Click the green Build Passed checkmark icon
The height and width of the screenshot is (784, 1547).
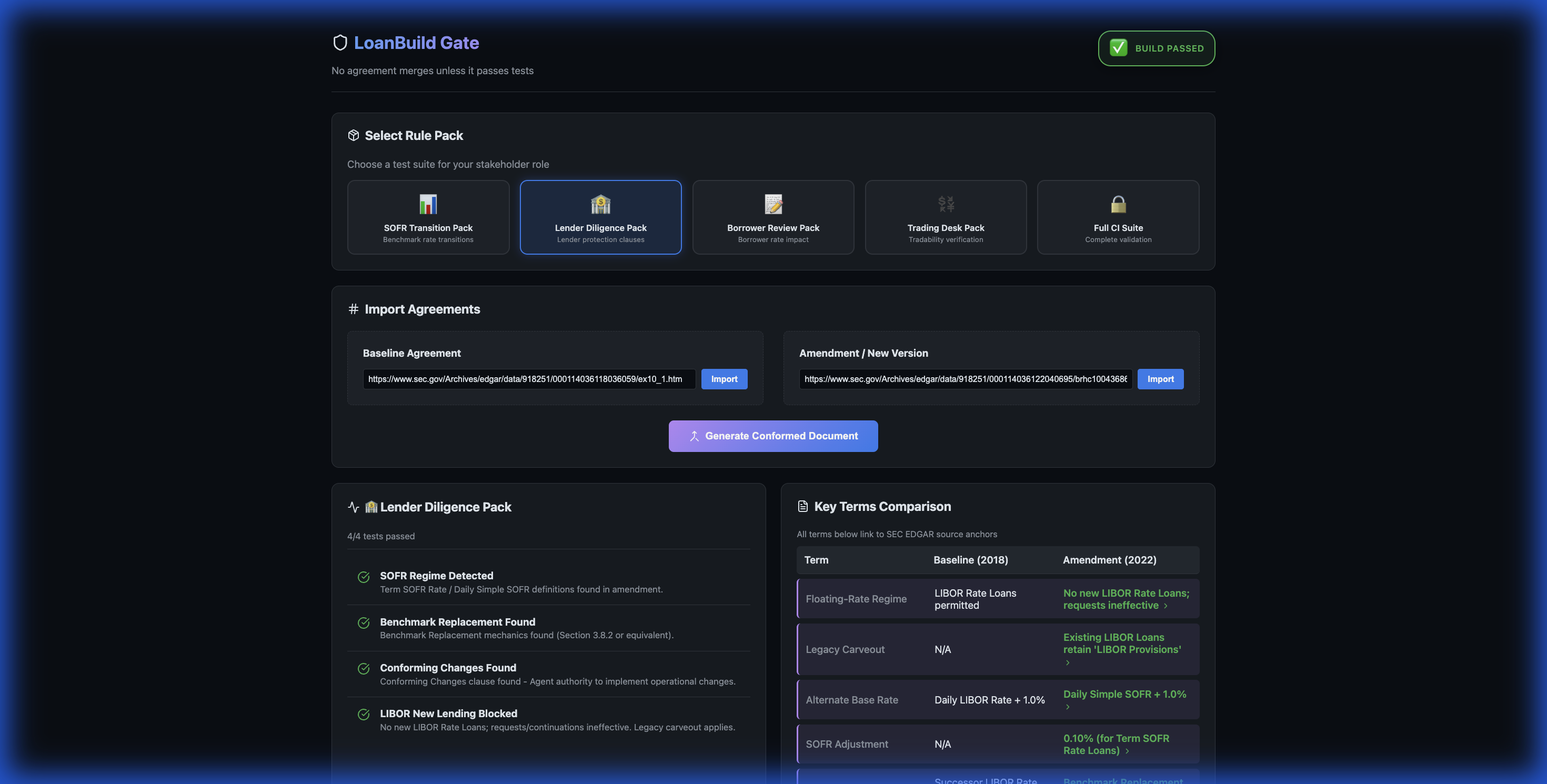tap(1118, 48)
